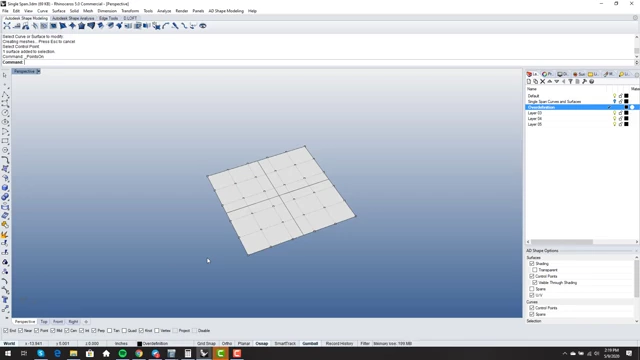Click the Layers panel horizontal scrollbar
This screenshot has width=640, height=360.
tap(562, 242)
